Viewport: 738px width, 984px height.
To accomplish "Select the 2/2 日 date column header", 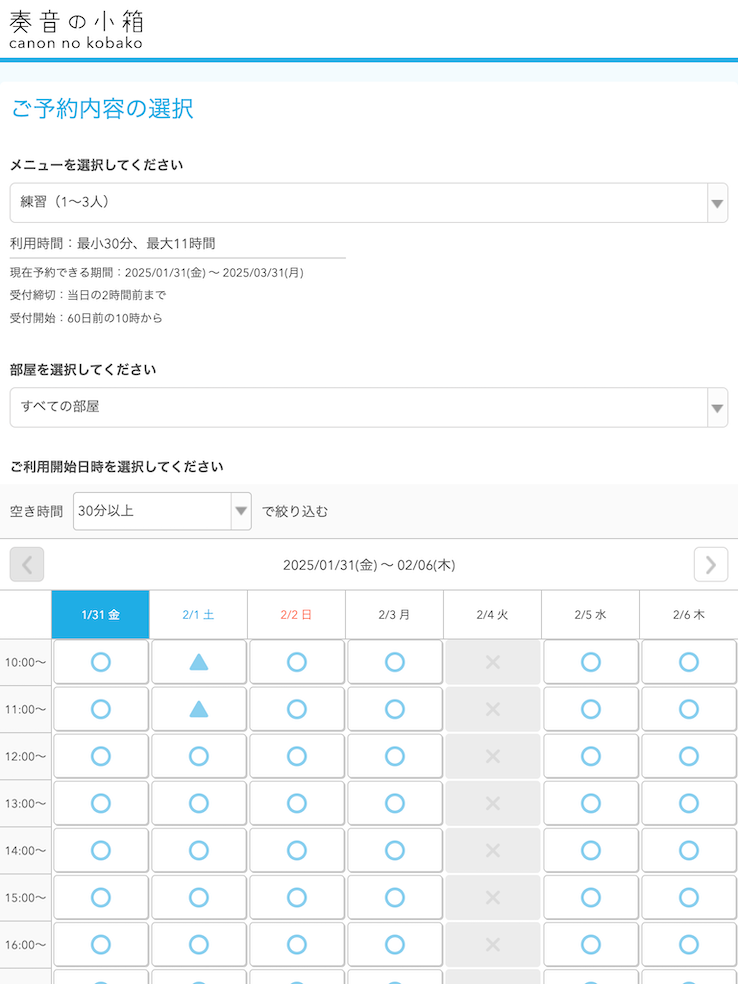I will 297,615.
